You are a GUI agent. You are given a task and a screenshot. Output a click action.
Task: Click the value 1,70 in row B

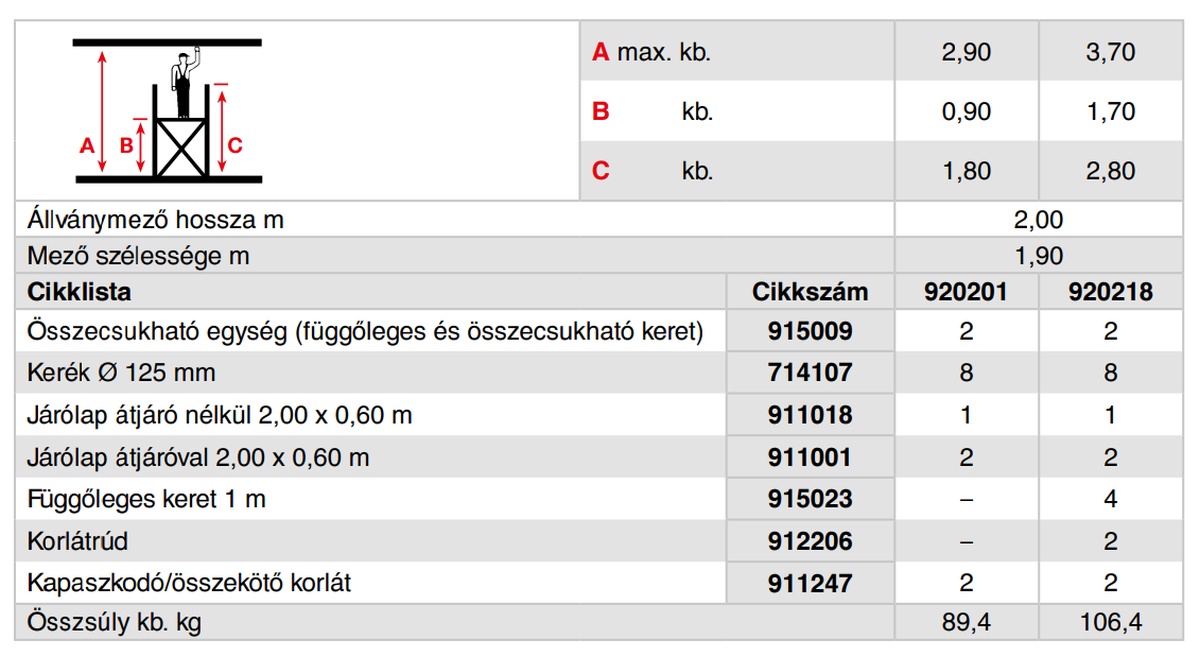pos(1111,111)
